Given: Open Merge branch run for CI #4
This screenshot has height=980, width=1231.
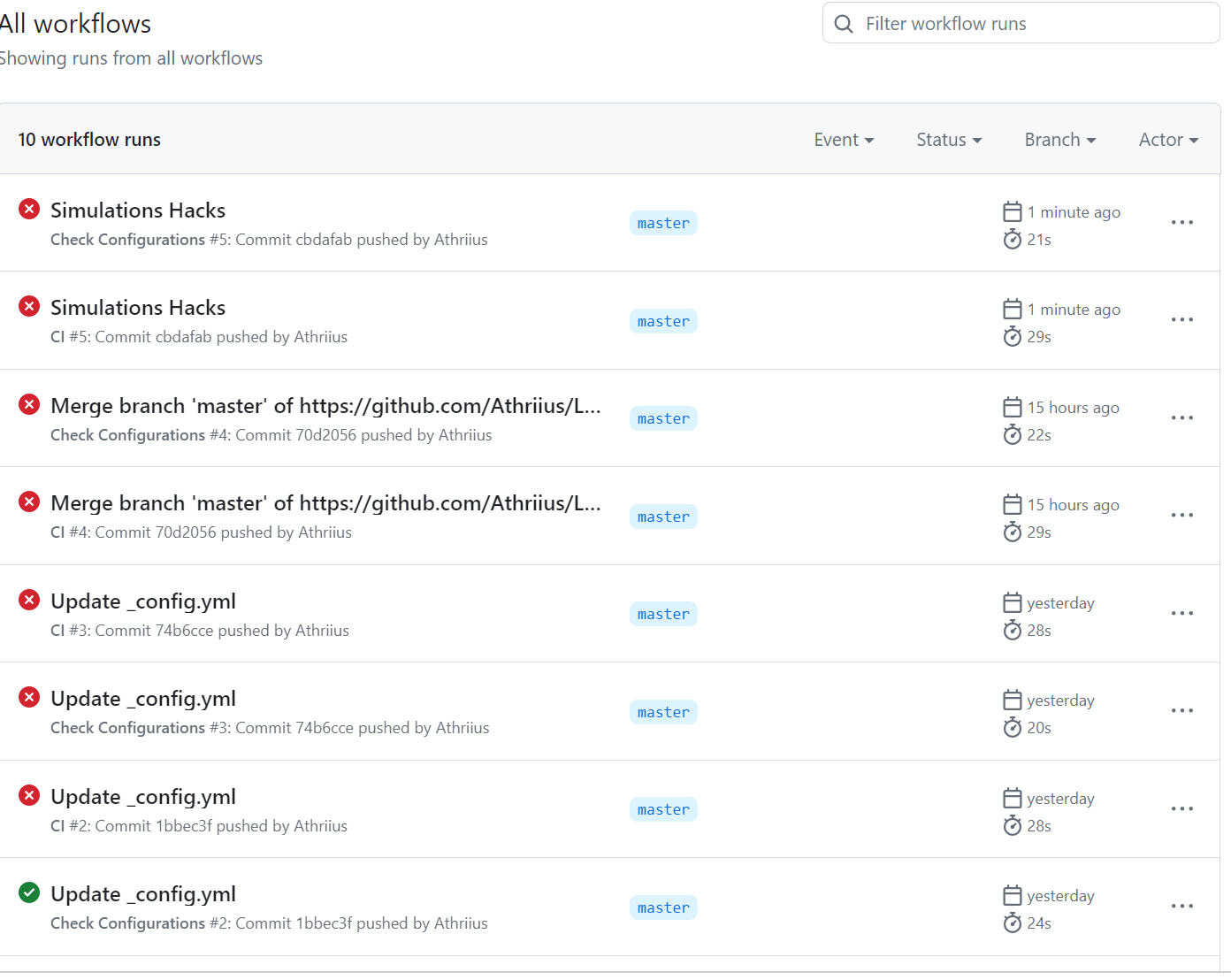Looking at the screenshot, I should [x=325, y=503].
